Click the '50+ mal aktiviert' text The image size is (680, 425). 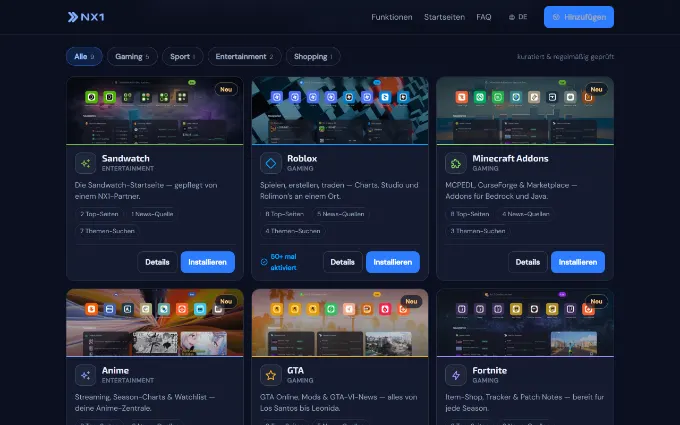pos(284,262)
